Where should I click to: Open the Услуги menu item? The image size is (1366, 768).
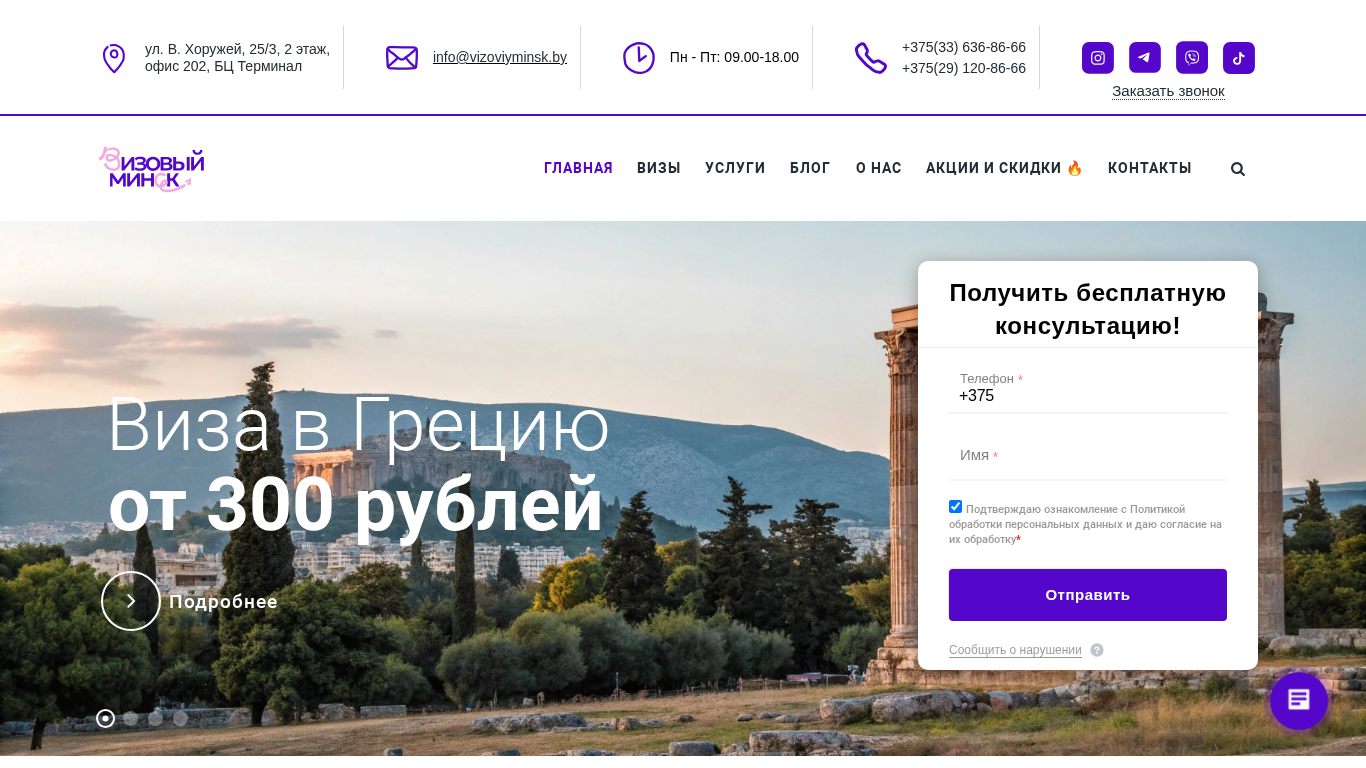point(735,168)
